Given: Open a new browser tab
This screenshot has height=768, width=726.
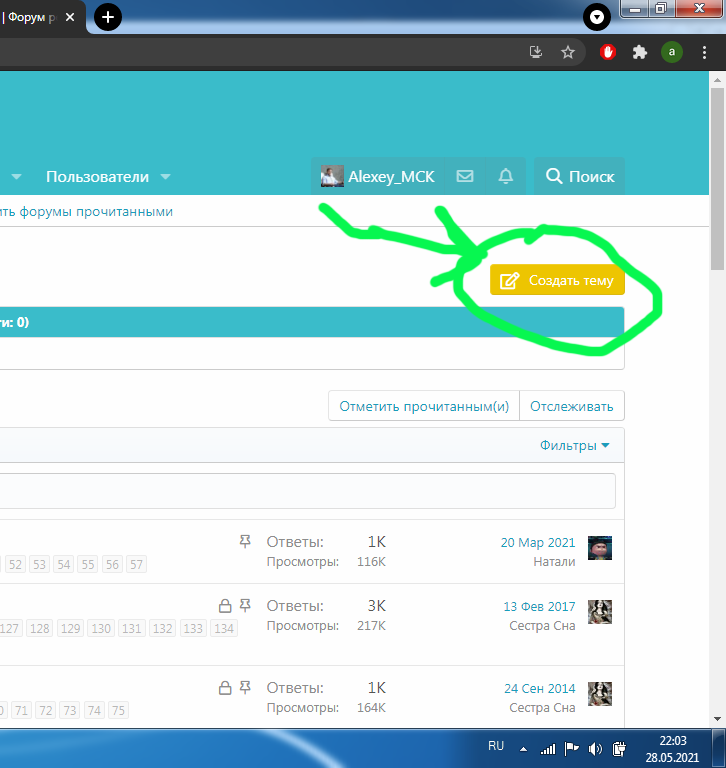Looking at the screenshot, I should click(108, 16).
